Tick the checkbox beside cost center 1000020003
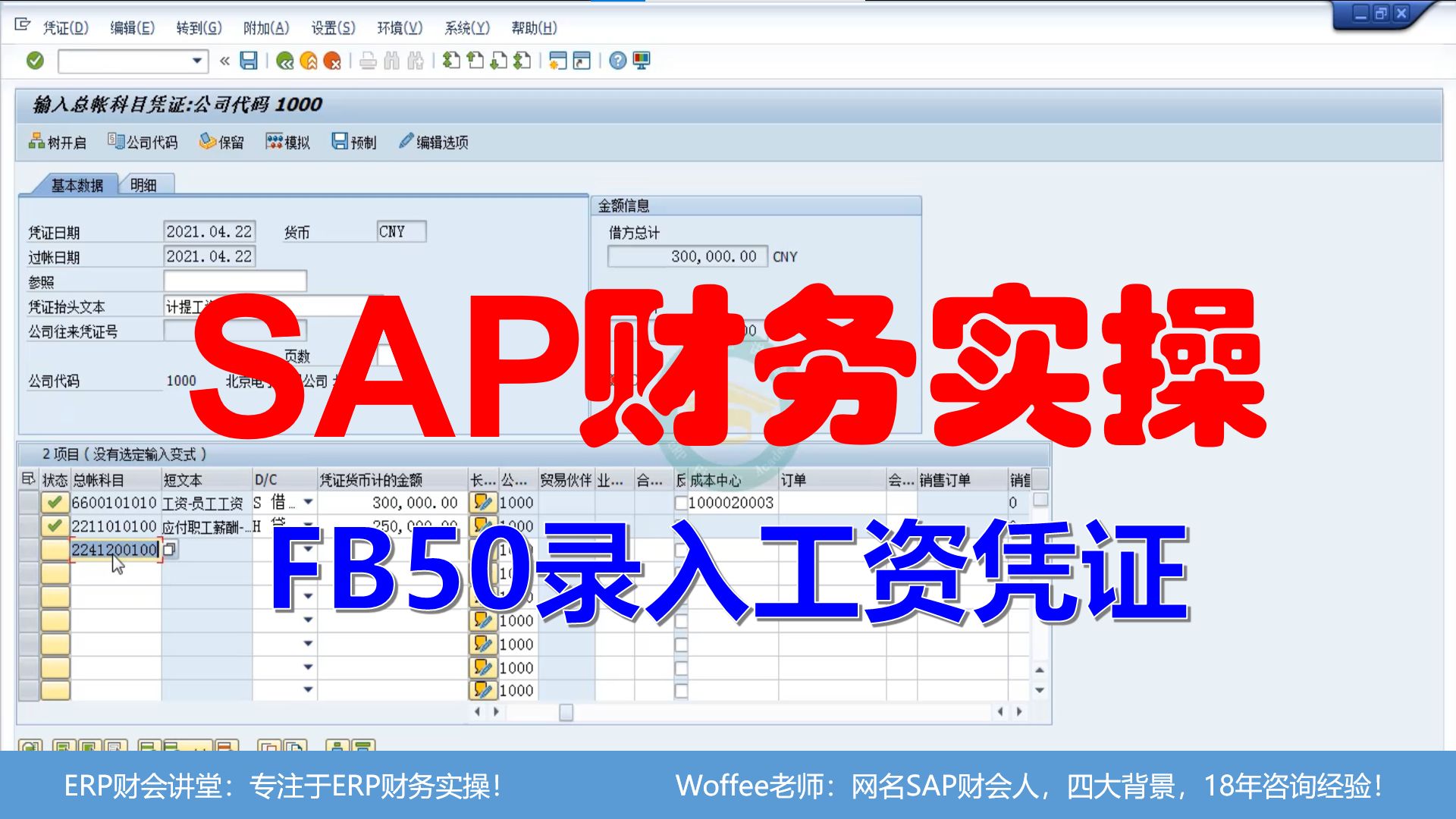This screenshot has height=819, width=1456. pos(681,503)
